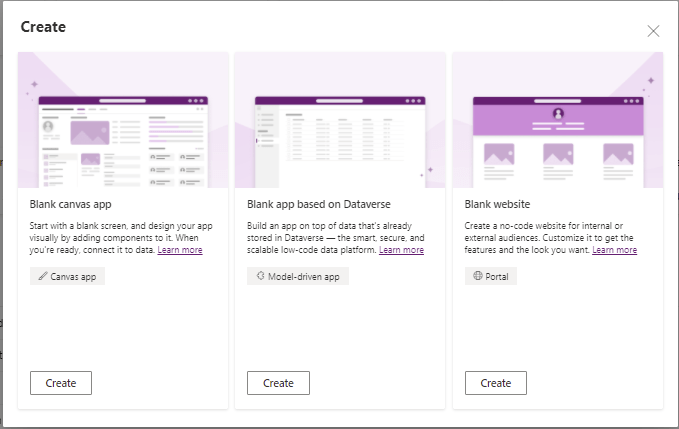Viewport: 679px width, 429px height.
Task: Open Learn more link for canvas app
Action: 180,250
